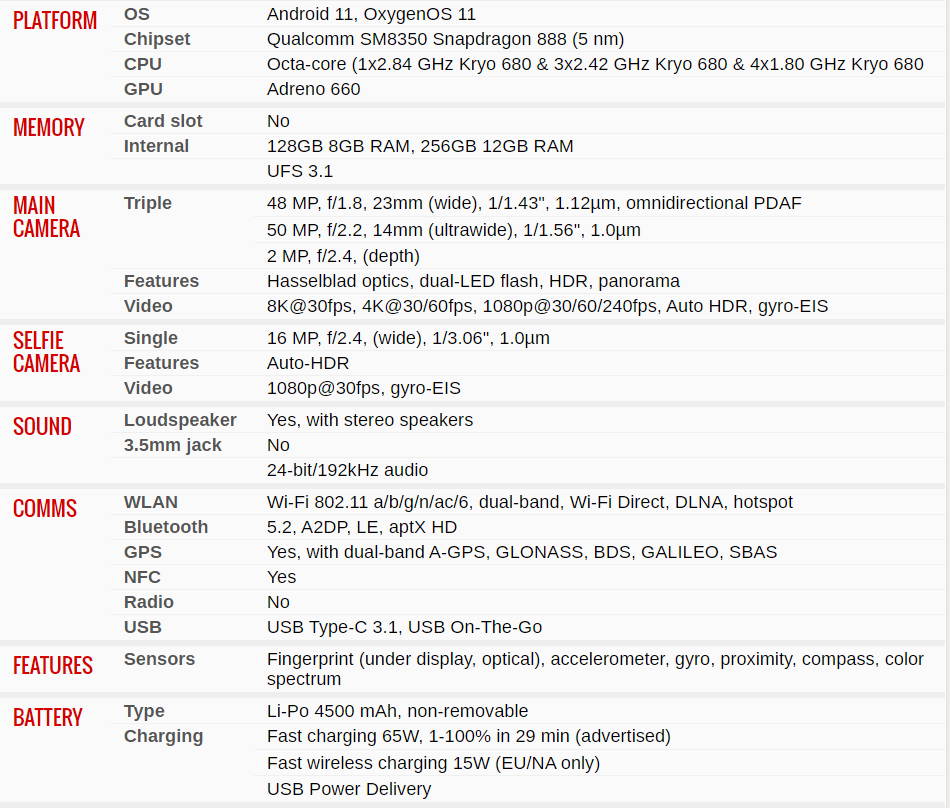Click the Triple main camera label
This screenshot has width=950, height=808.
(148, 203)
